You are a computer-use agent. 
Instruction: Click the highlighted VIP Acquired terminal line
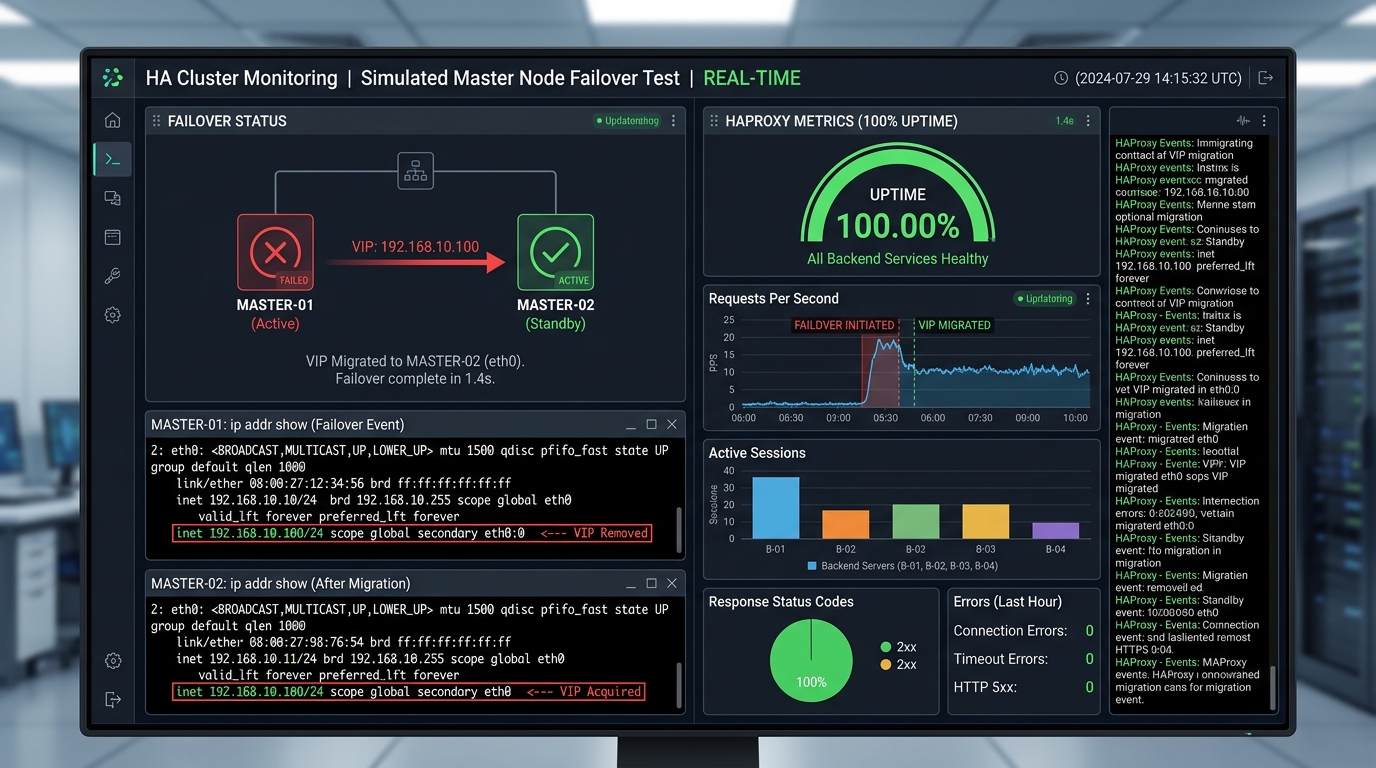[x=408, y=691]
